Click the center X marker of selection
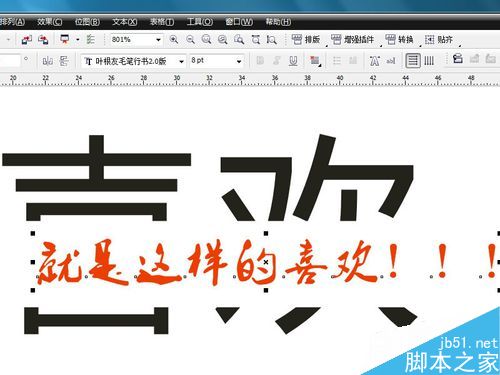The height and width of the screenshot is (375, 500). [x=266, y=262]
